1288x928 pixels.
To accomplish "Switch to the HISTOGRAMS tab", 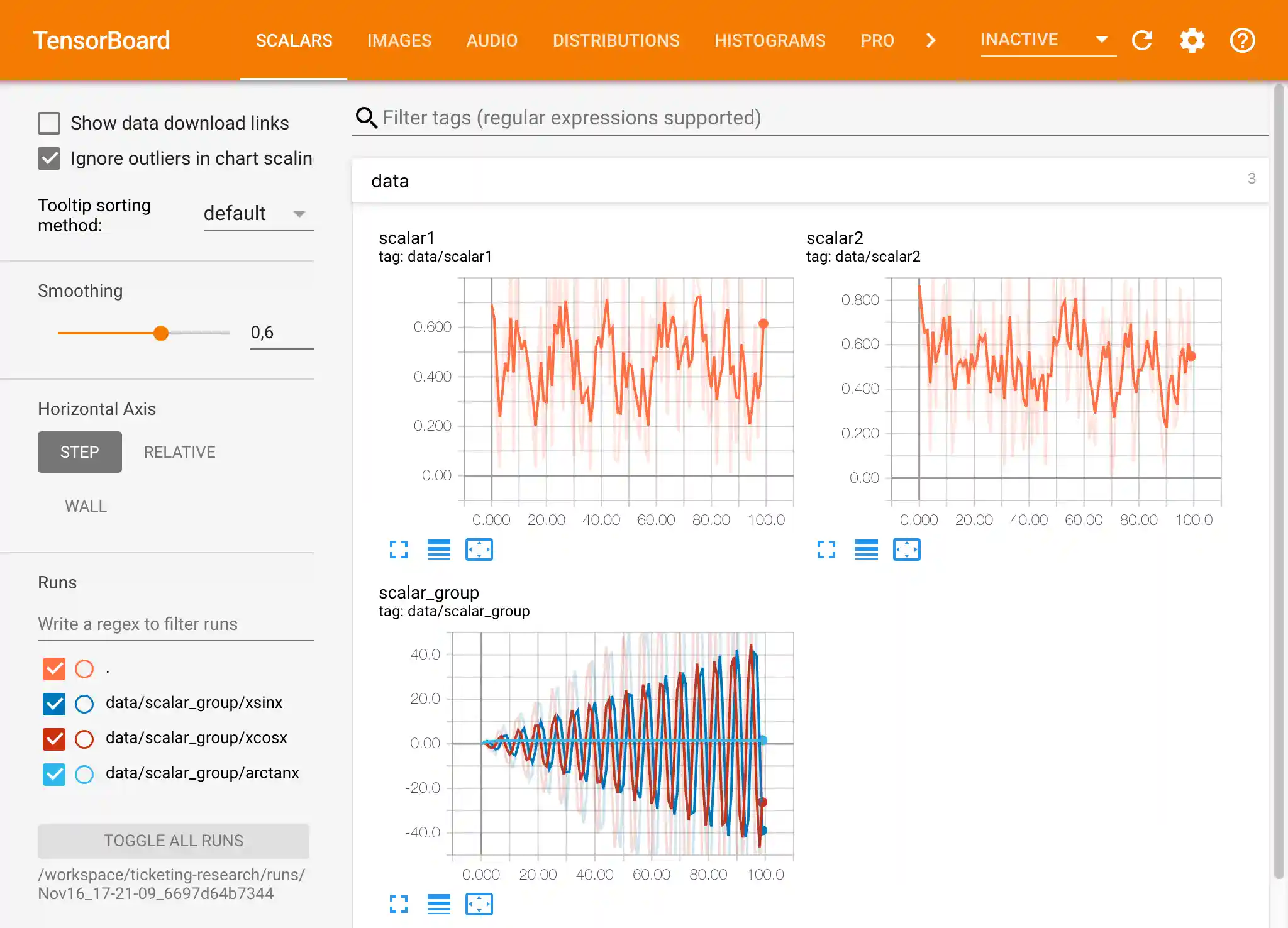I will (x=770, y=40).
